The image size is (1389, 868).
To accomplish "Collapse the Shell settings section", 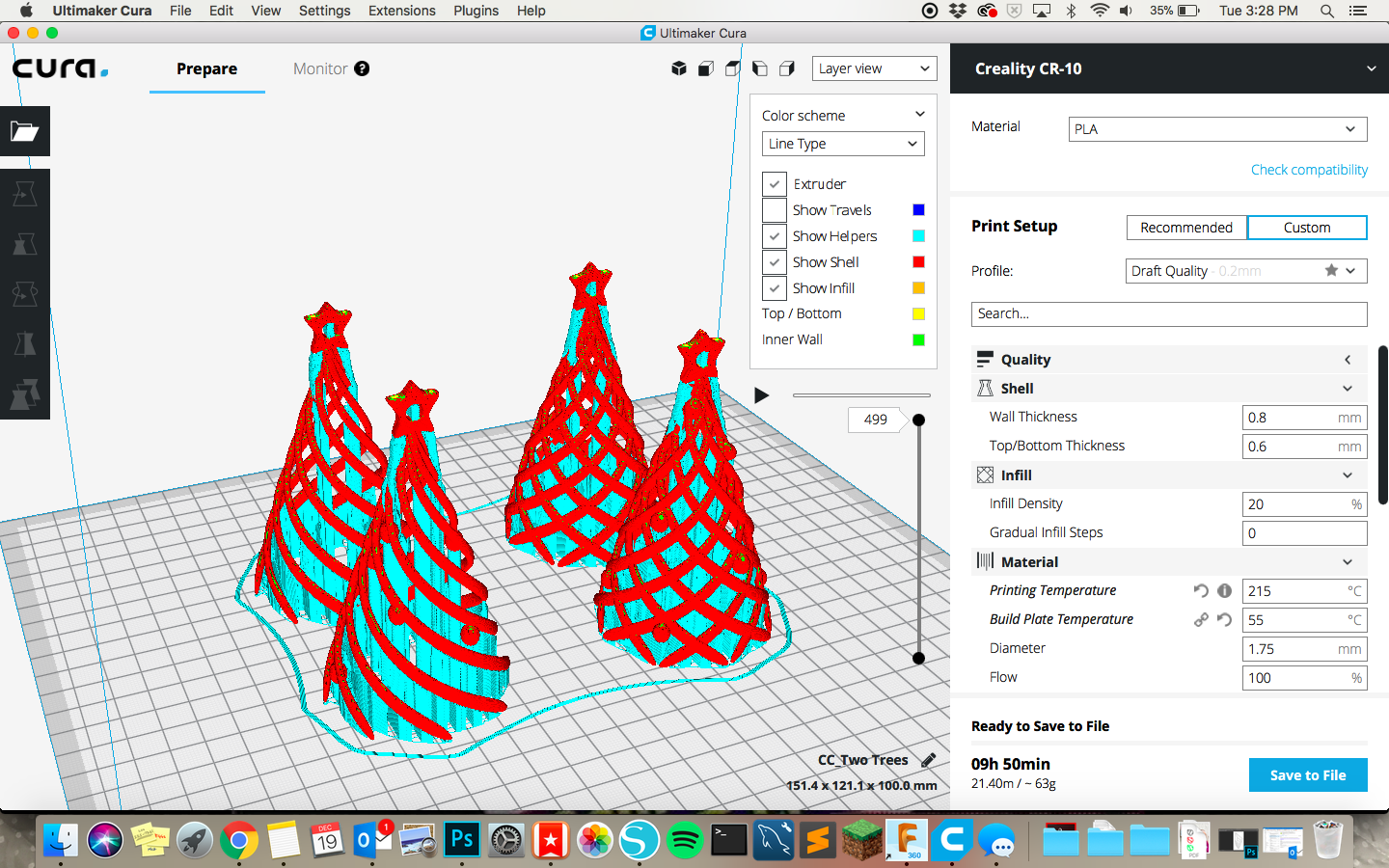I will tap(1169, 389).
